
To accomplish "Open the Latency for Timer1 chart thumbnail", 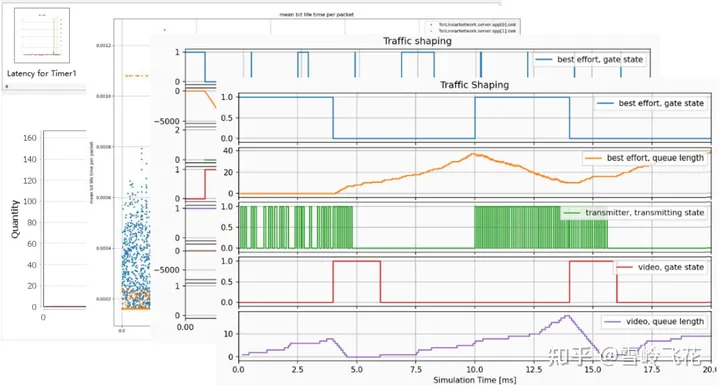I will (x=42, y=35).
